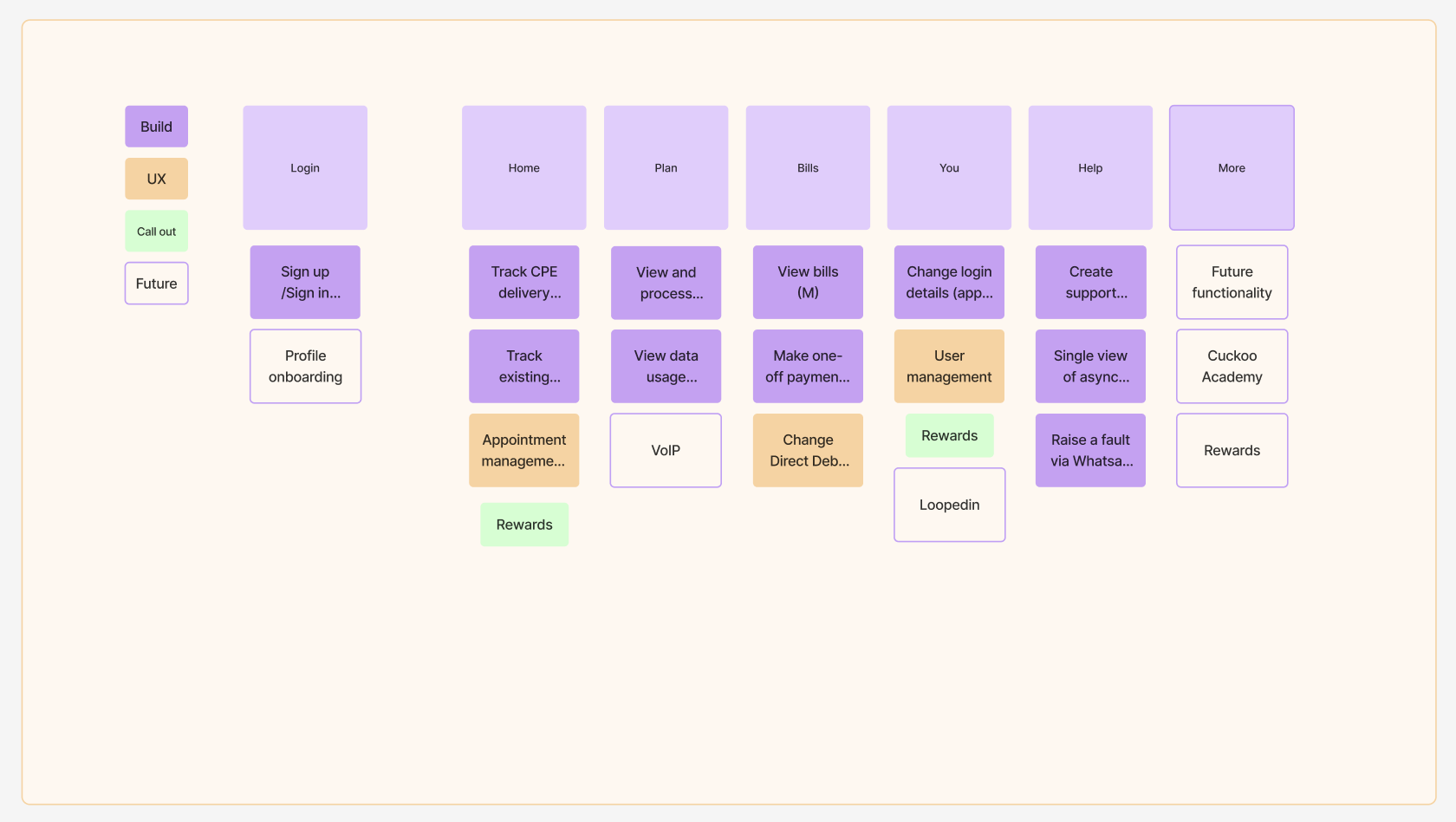Click the More section card
The image size is (1456, 822).
[x=1232, y=168]
